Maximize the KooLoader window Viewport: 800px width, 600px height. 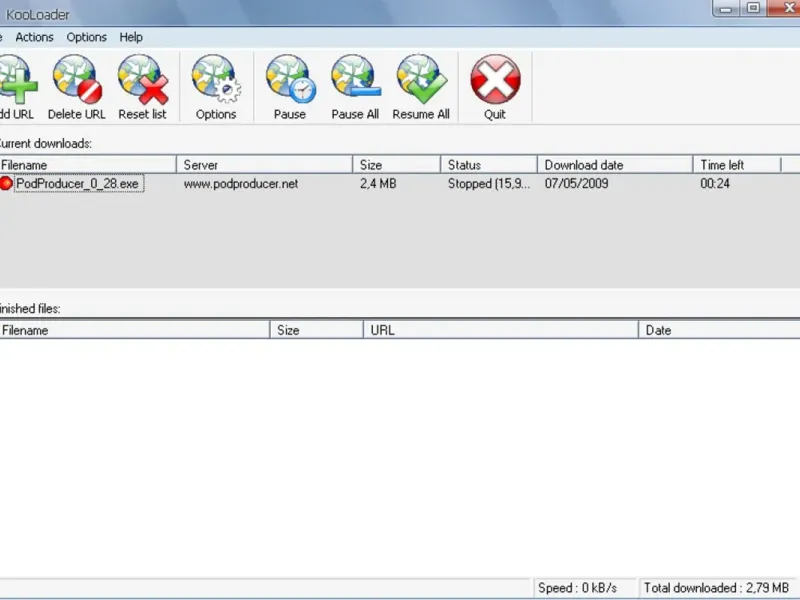[753, 8]
